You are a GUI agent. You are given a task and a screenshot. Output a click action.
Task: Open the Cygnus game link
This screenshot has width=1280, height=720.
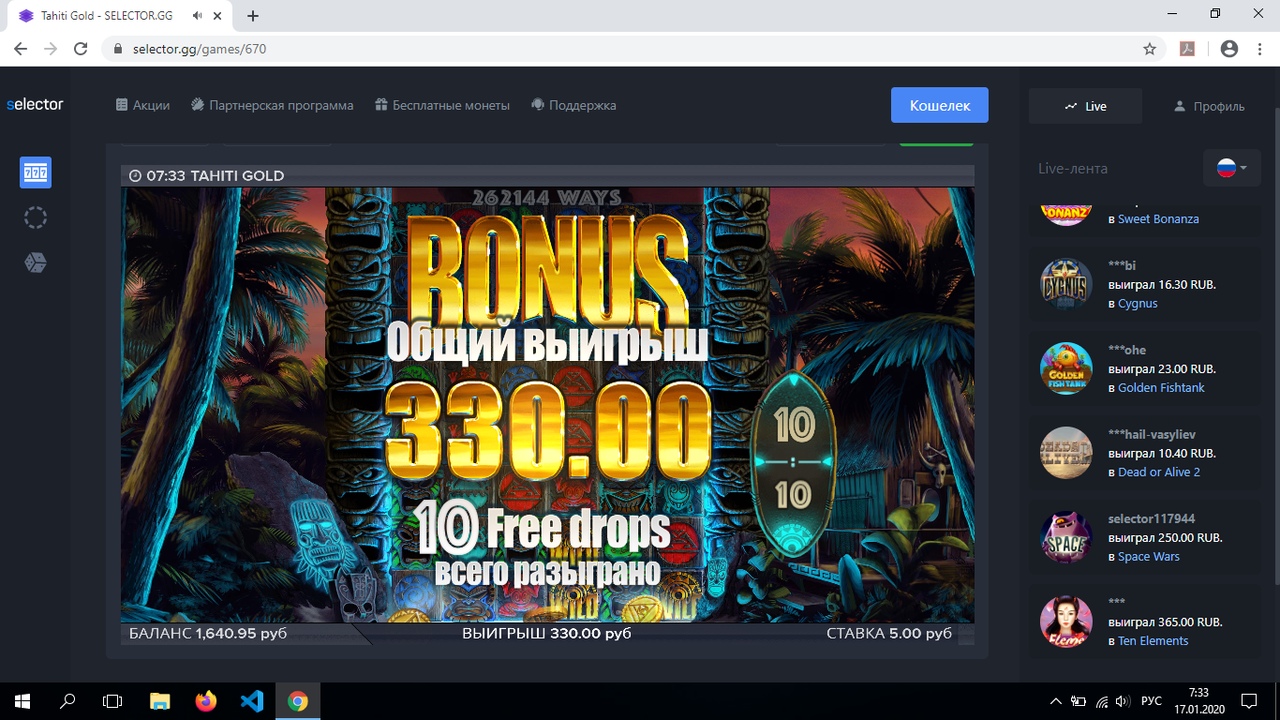pos(1137,303)
